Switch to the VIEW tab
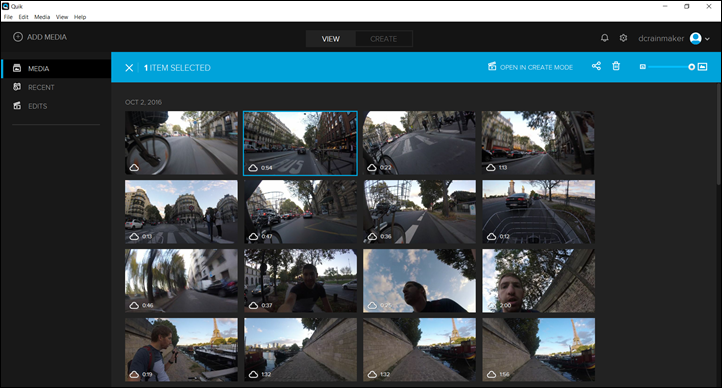The image size is (722, 388). tap(331, 39)
